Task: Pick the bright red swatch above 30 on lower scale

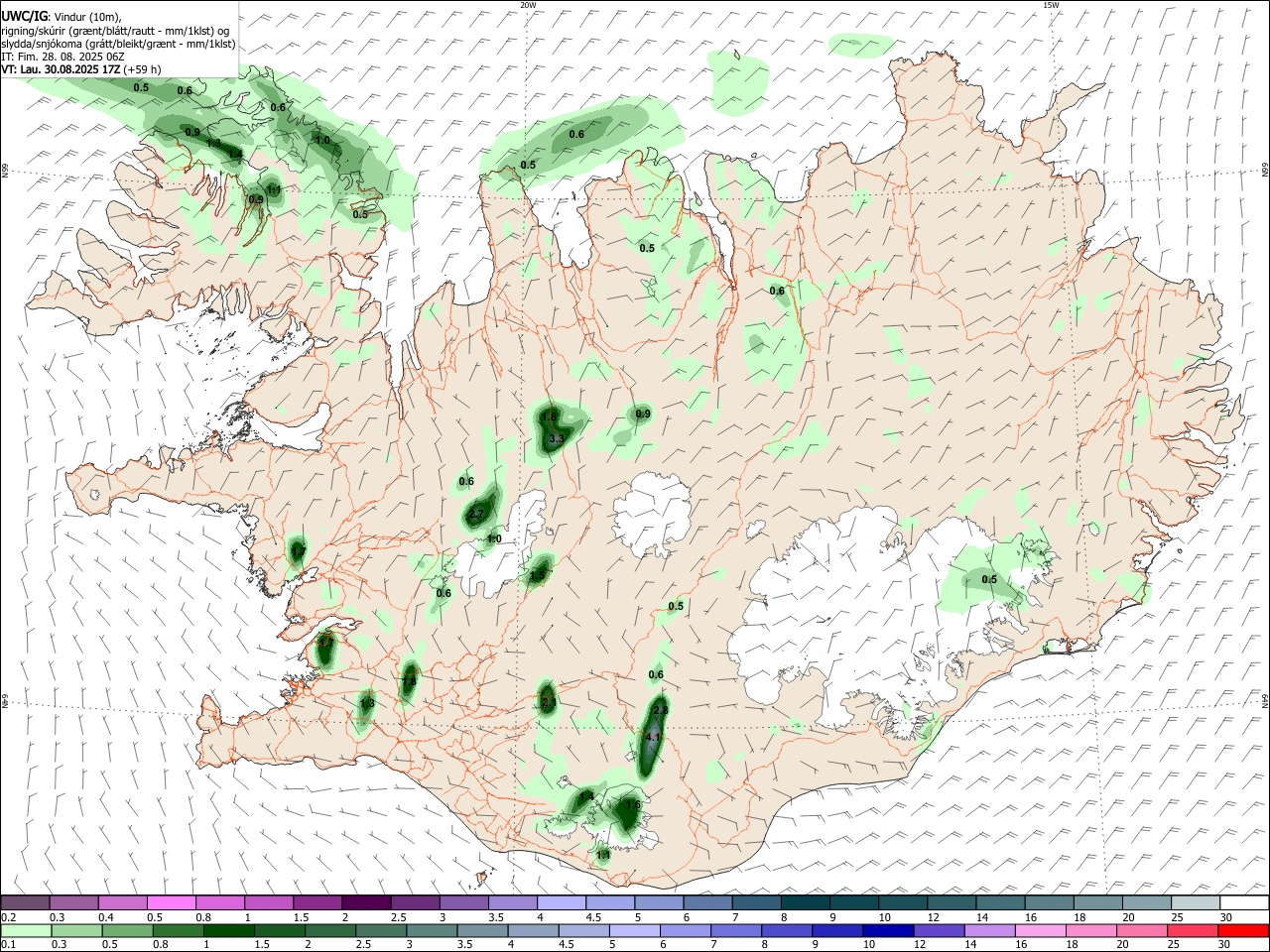Action: (1243, 930)
